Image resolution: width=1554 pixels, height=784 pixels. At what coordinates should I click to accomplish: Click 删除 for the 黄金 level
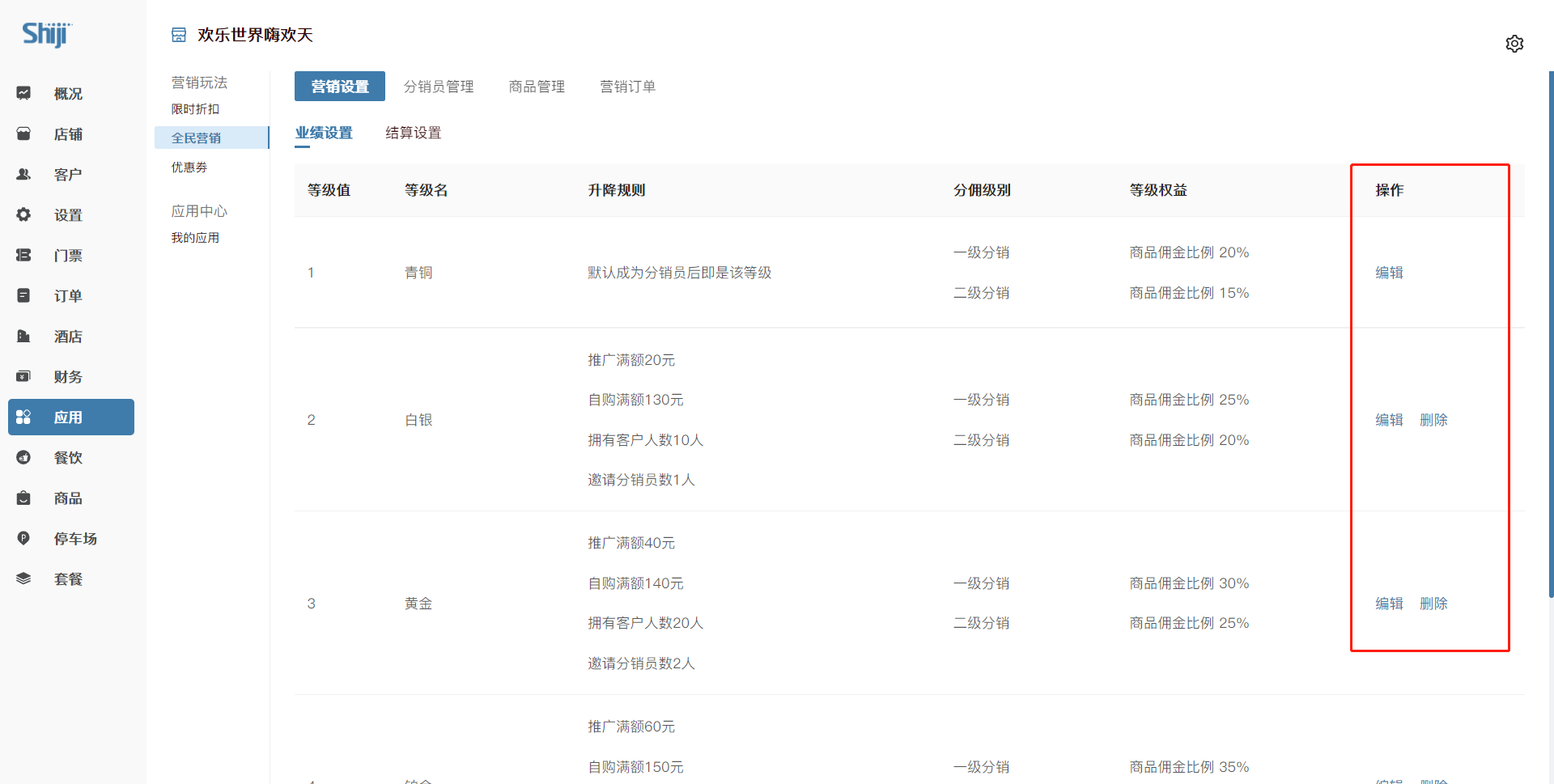pyautogui.click(x=1434, y=604)
